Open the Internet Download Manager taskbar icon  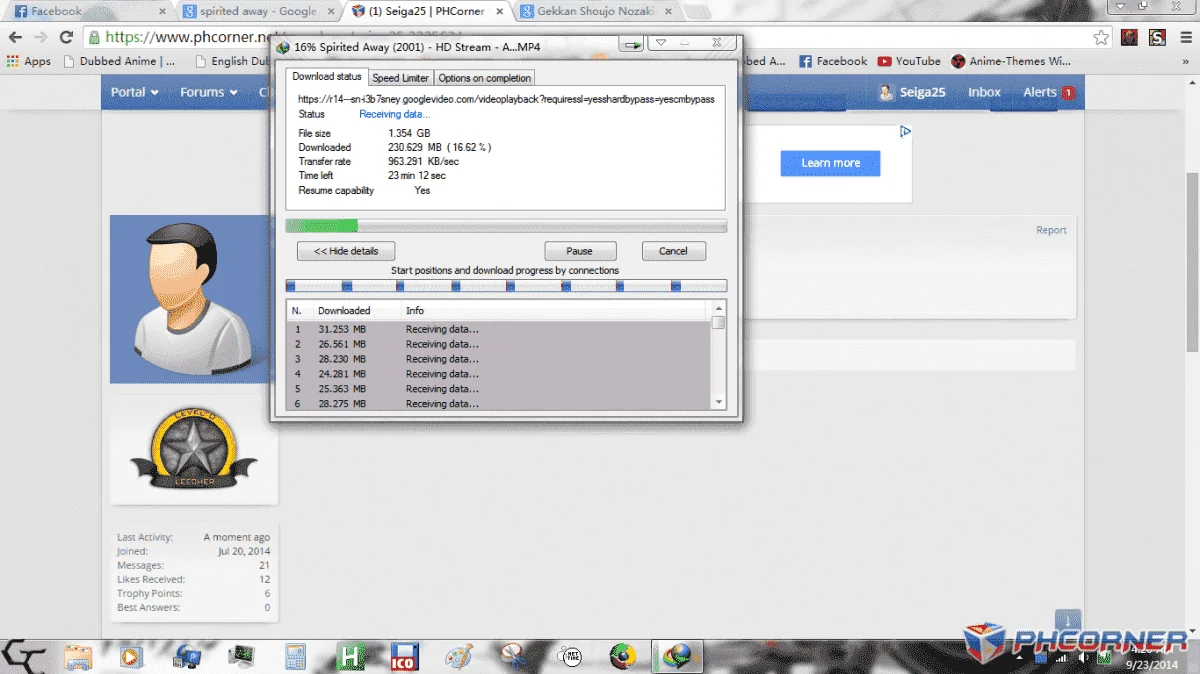click(679, 657)
